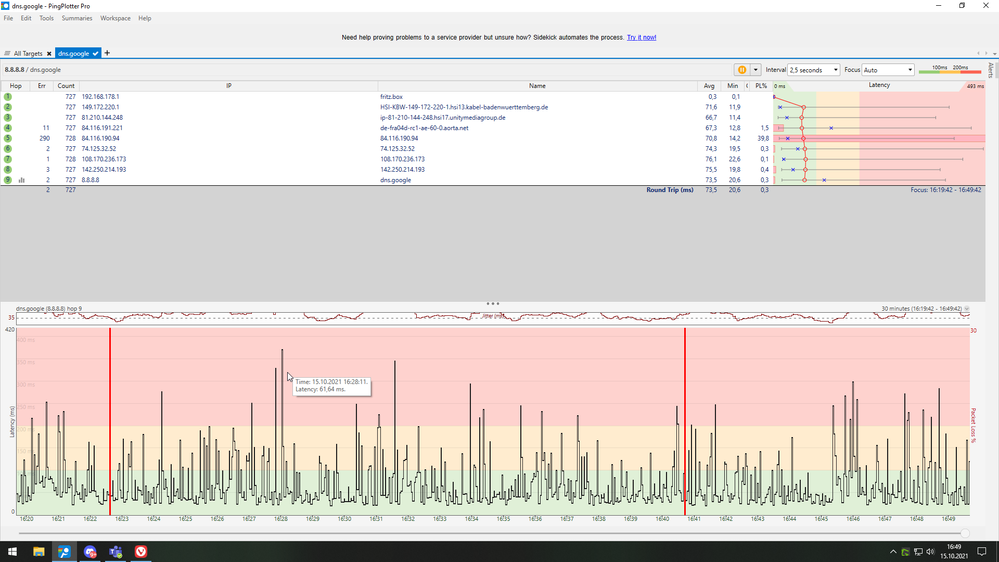The image size is (999, 562).
Task: Switch to the All Targets tab
Action: (x=27, y=53)
